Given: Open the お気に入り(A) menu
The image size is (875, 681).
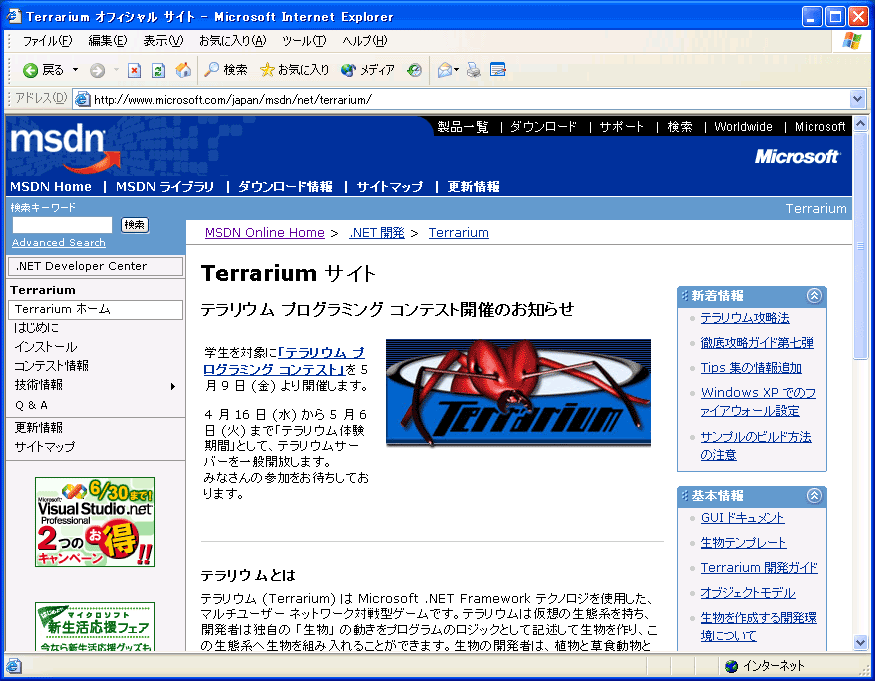Looking at the screenshot, I should coord(233,41).
